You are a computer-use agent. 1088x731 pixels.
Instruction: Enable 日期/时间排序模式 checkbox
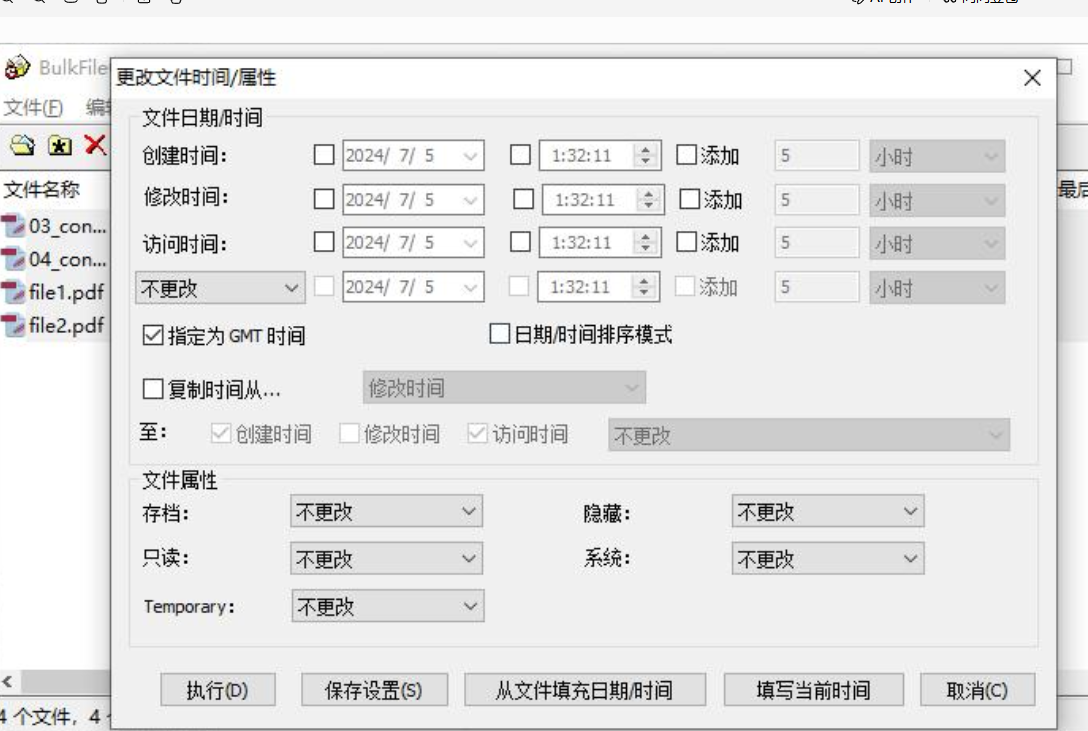click(500, 334)
